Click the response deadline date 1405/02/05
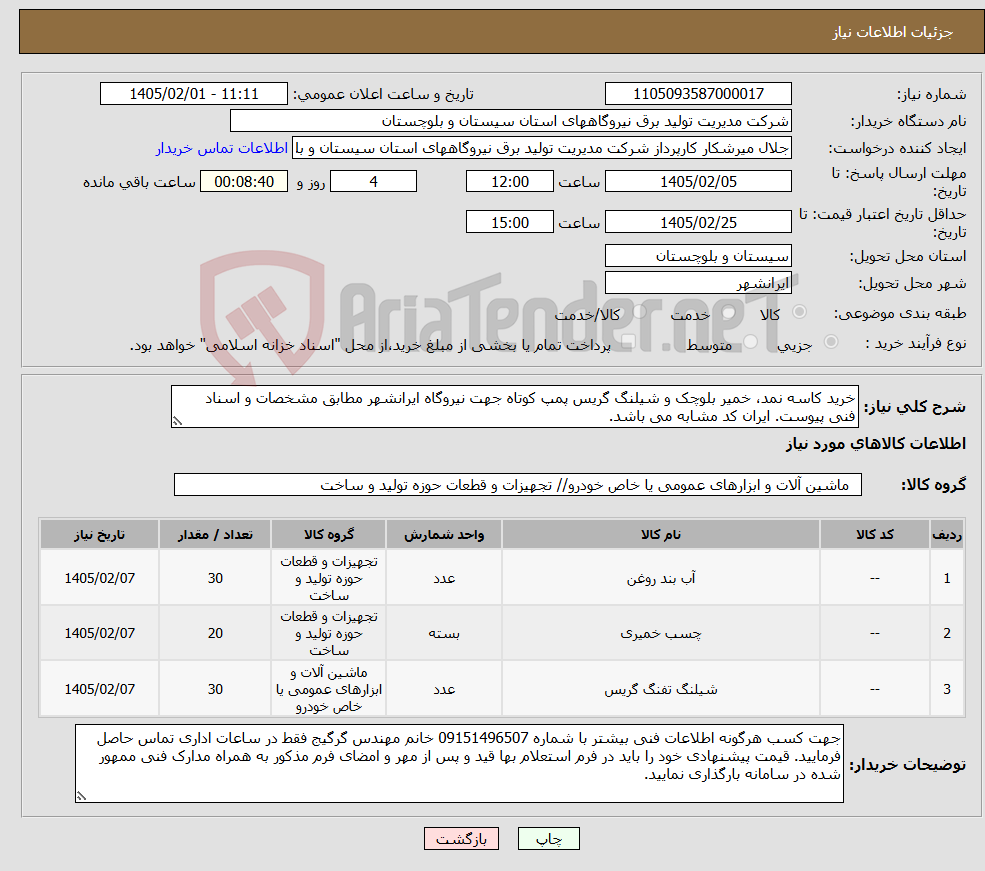This screenshot has width=985, height=871. [698, 181]
